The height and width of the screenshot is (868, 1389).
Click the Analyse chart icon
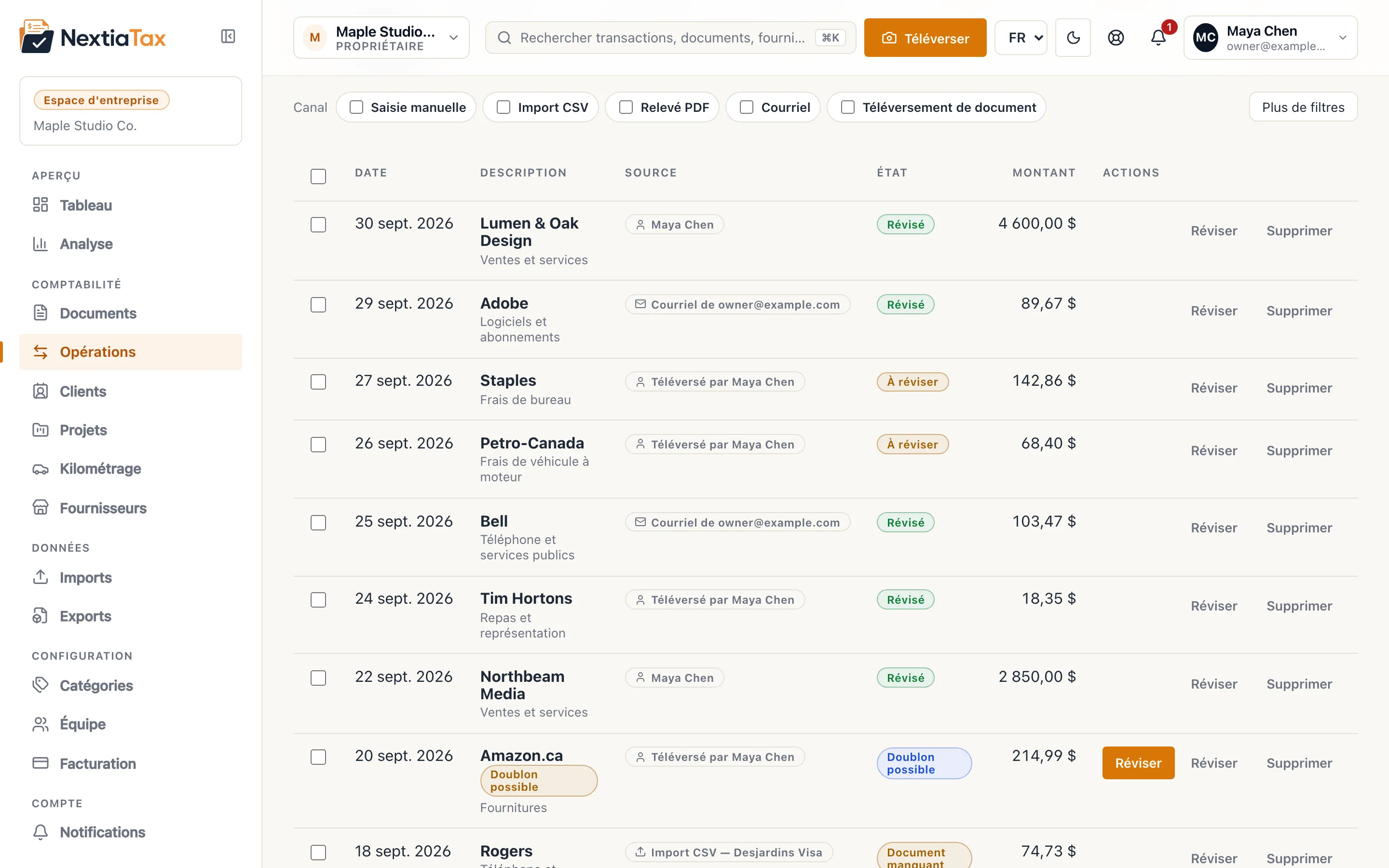[40, 244]
